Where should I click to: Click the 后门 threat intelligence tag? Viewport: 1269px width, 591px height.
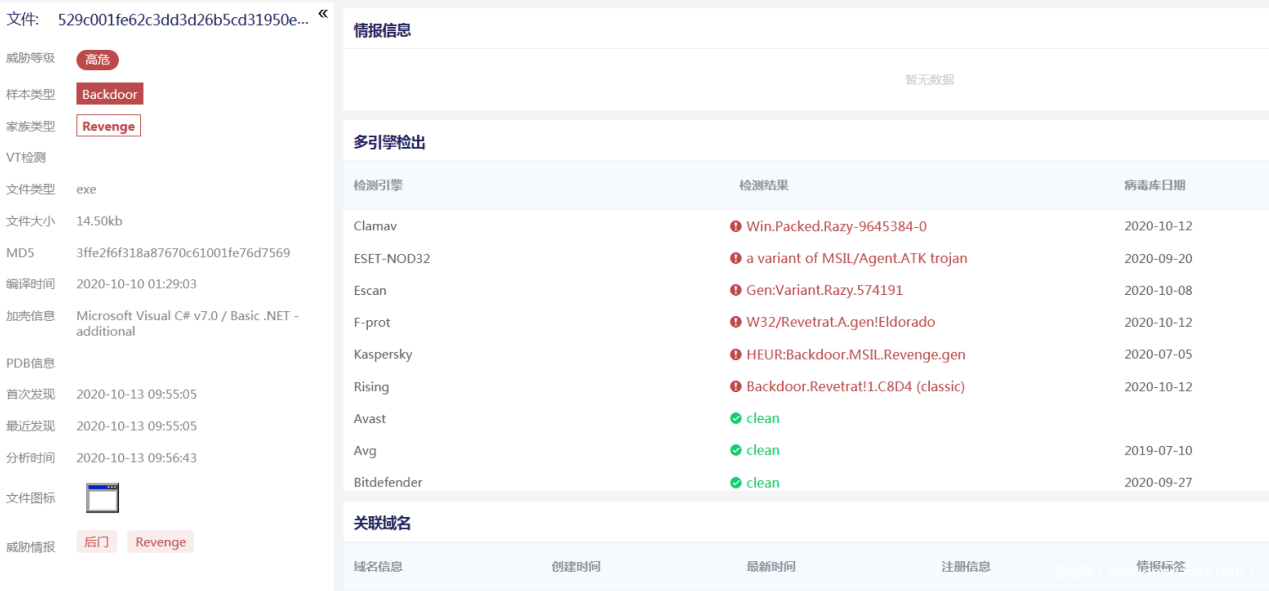(97, 542)
